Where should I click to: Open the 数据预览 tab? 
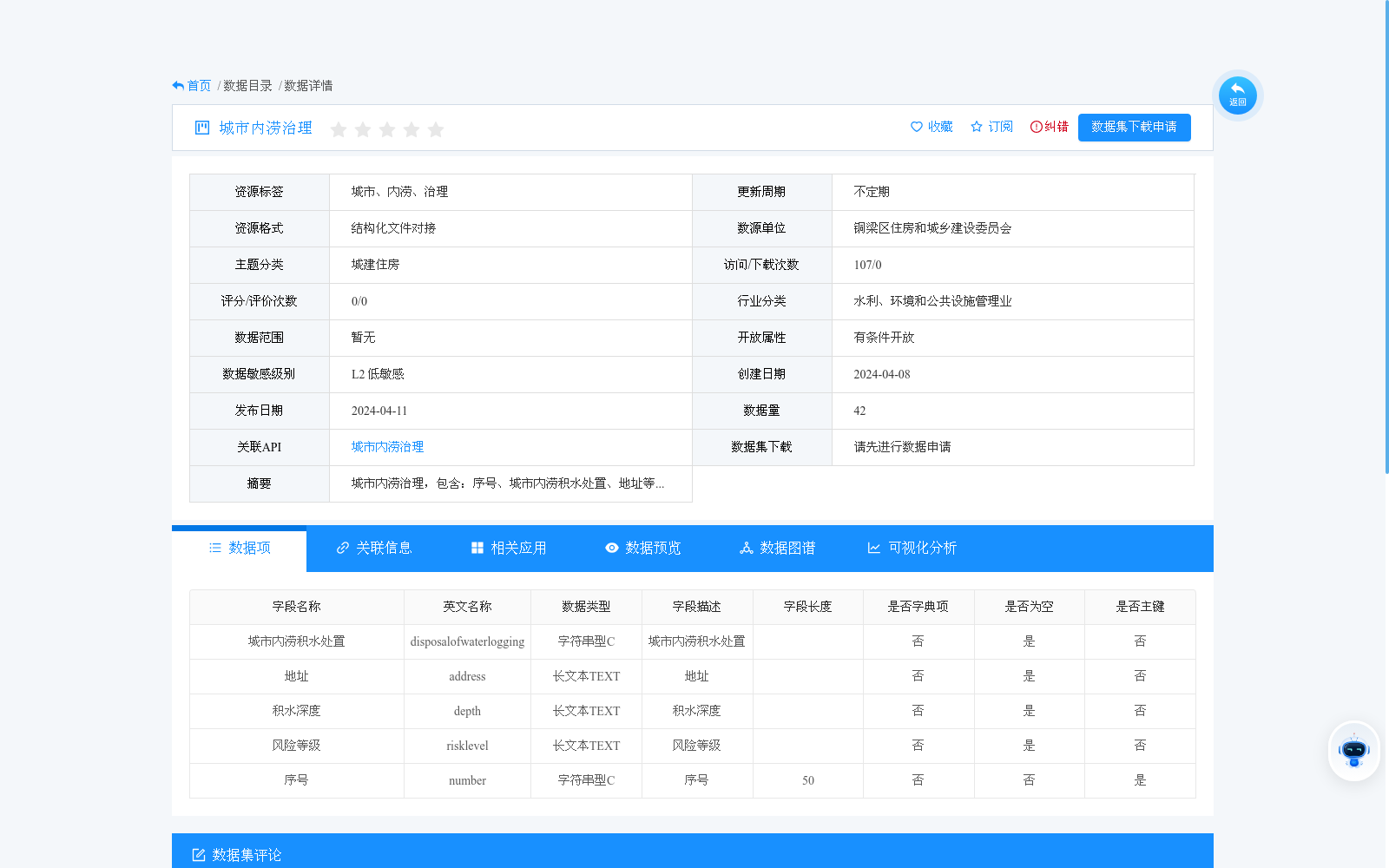643,548
